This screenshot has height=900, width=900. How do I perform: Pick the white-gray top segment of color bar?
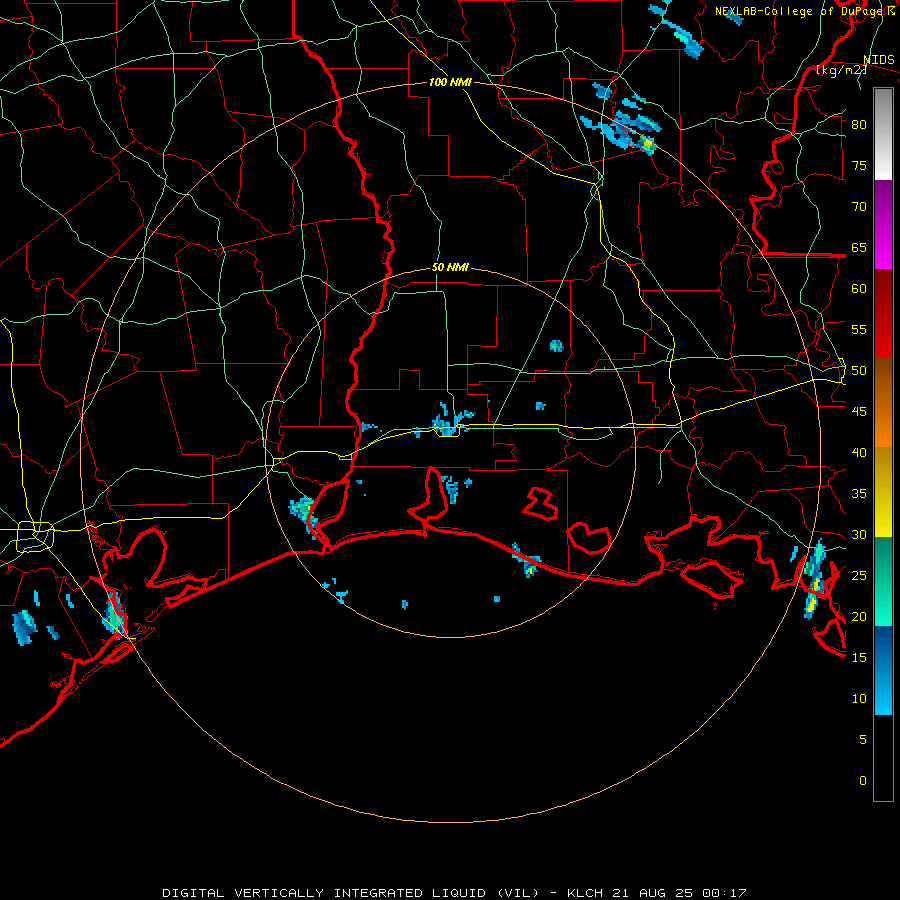(883, 134)
